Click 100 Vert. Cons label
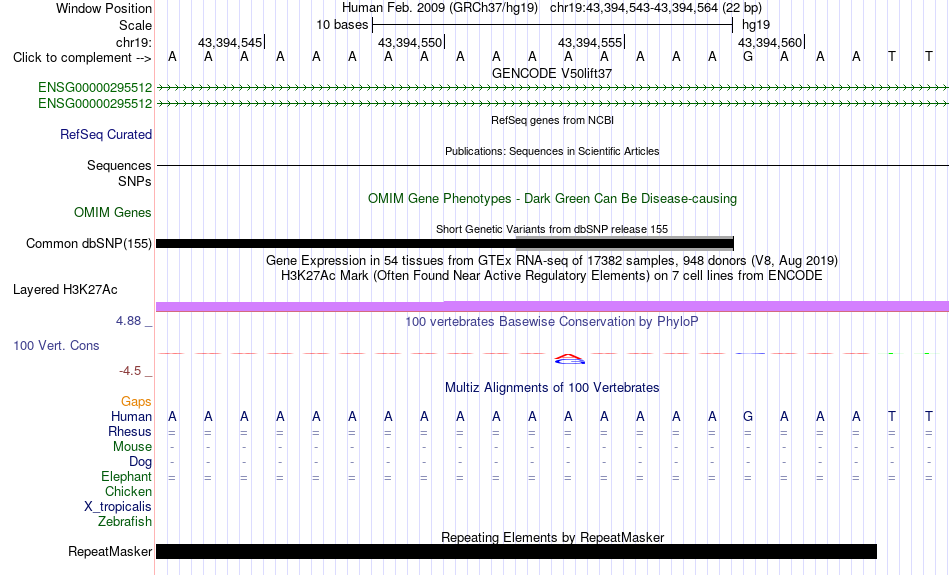 pyautogui.click(x=56, y=346)
